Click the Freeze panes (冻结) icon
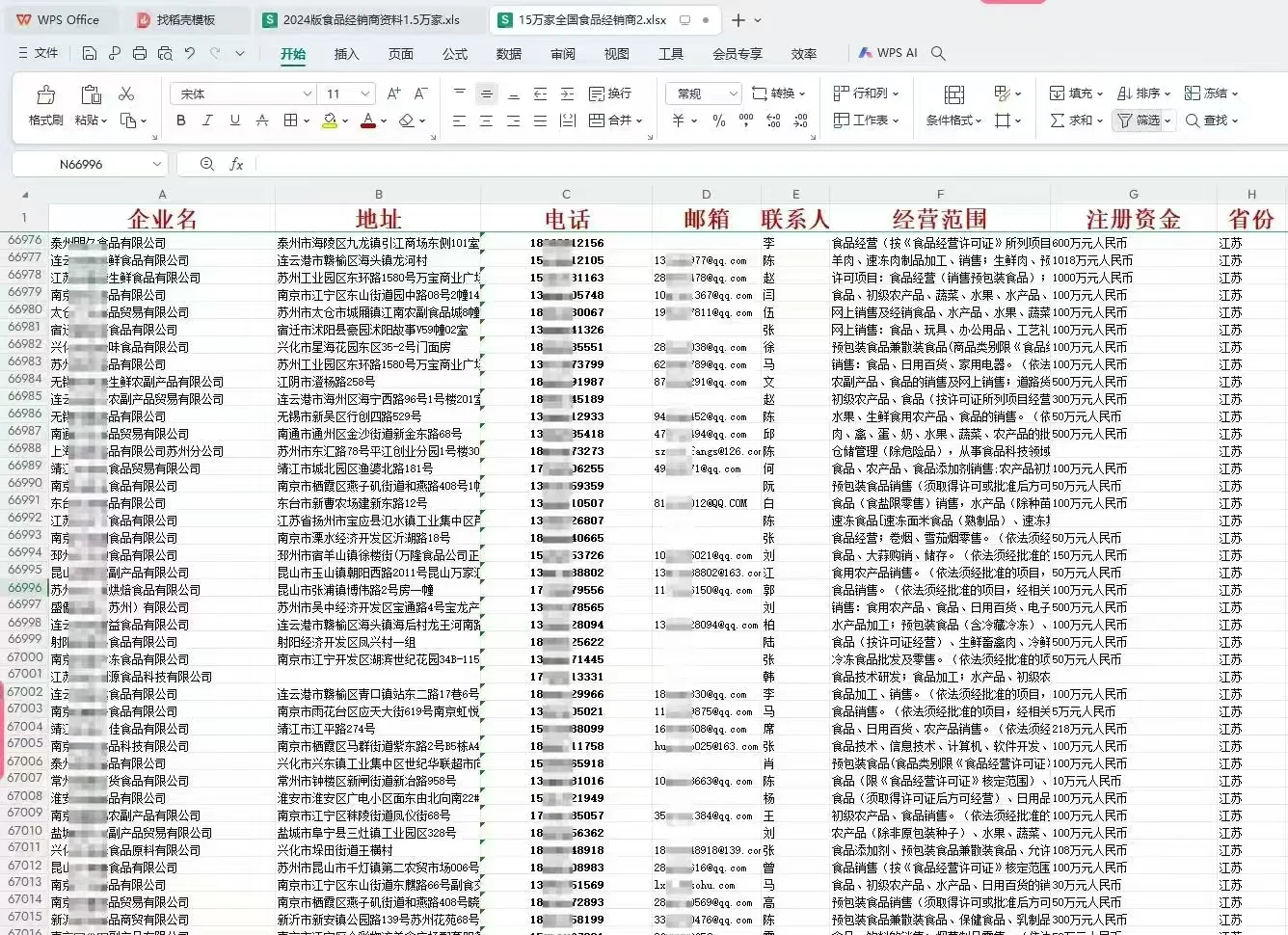The image size is (1288, 935). point(1208,93)
